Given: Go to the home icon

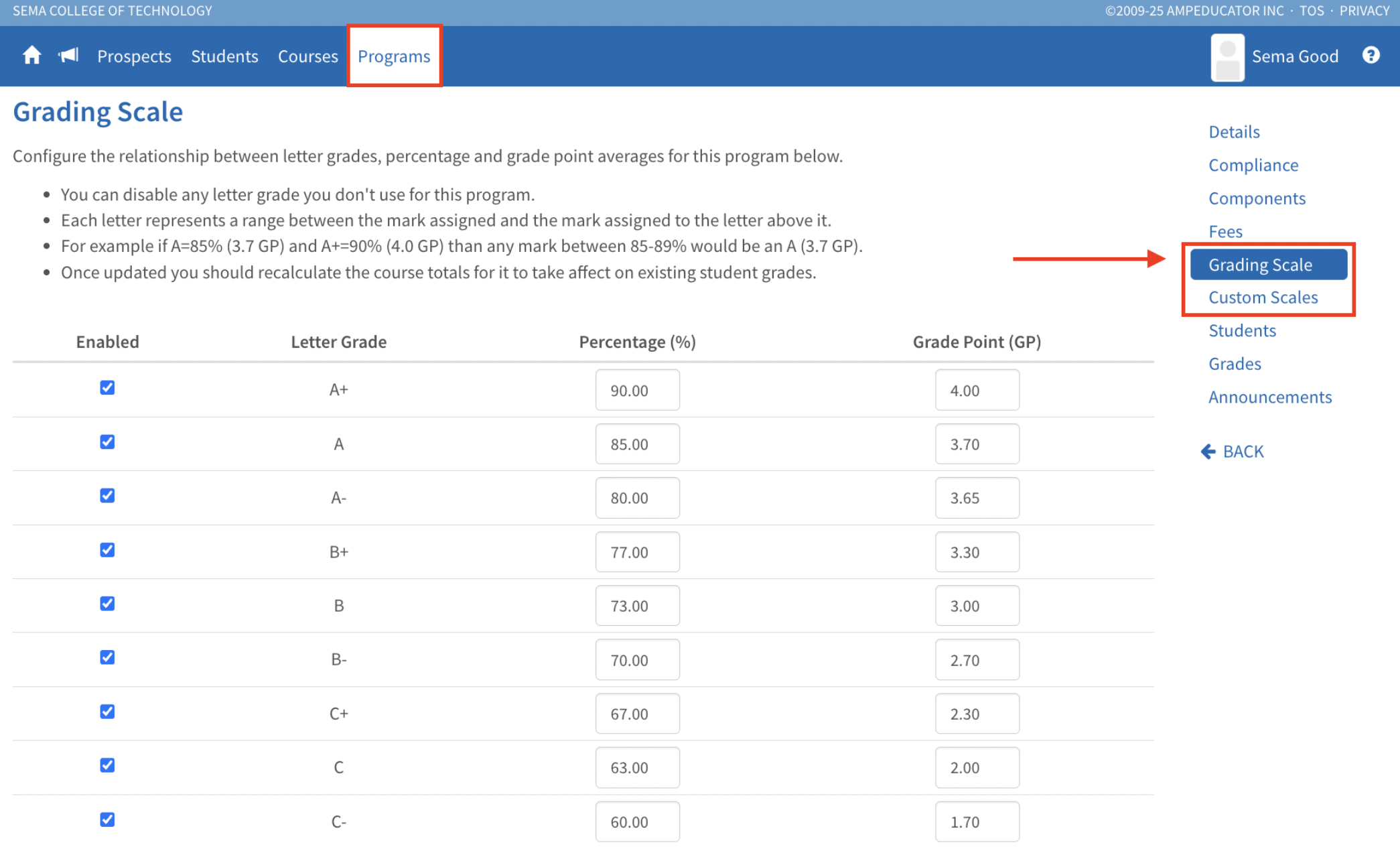Looking at the screenshot, I should pyautogui.click(x=31, y=56).
